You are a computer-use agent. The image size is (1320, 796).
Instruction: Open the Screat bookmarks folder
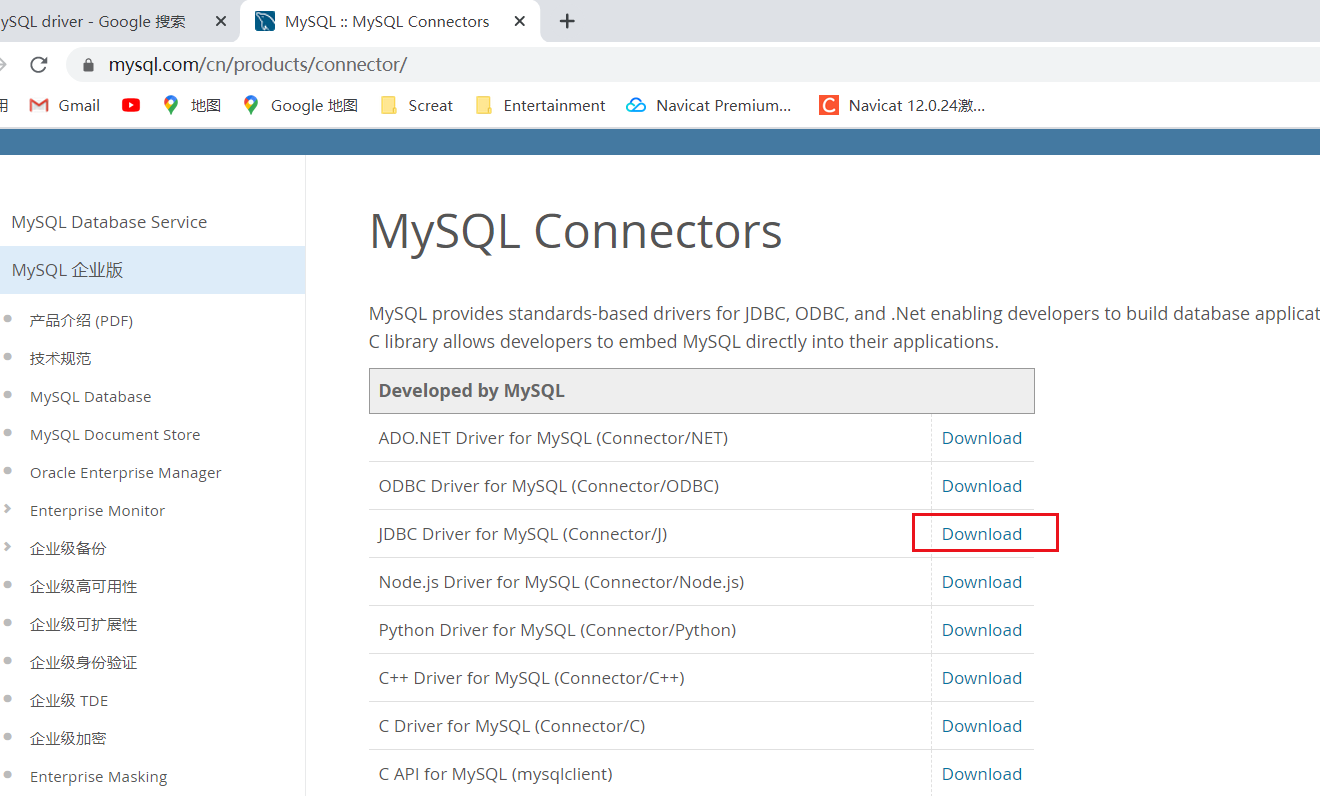(416, 105)
